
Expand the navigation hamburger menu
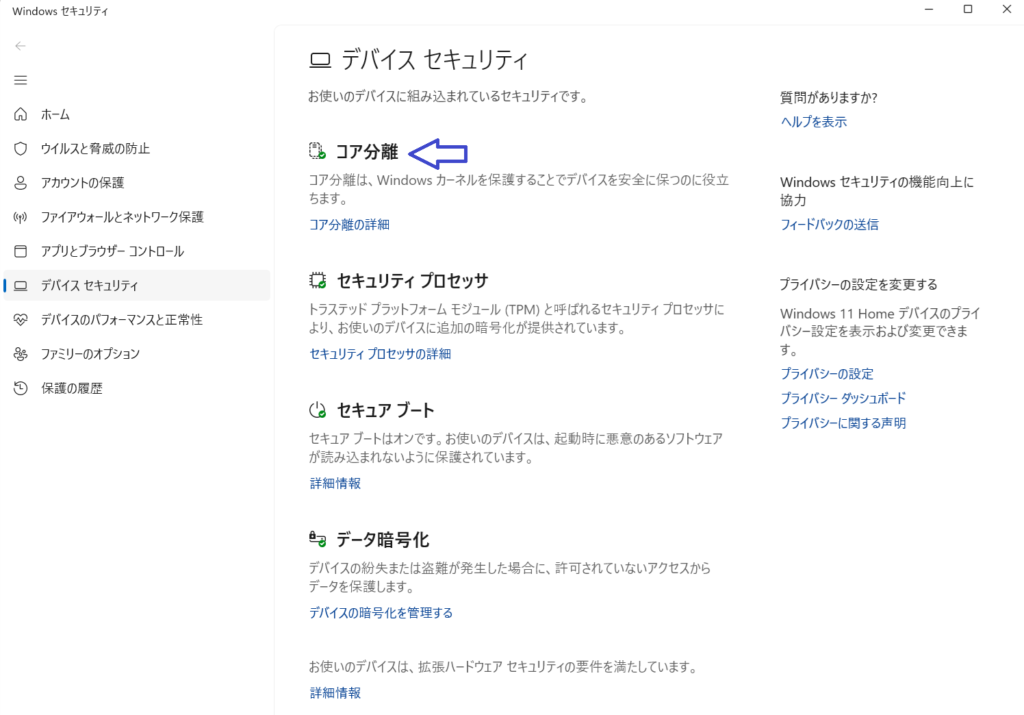click(x=20, y=80)
